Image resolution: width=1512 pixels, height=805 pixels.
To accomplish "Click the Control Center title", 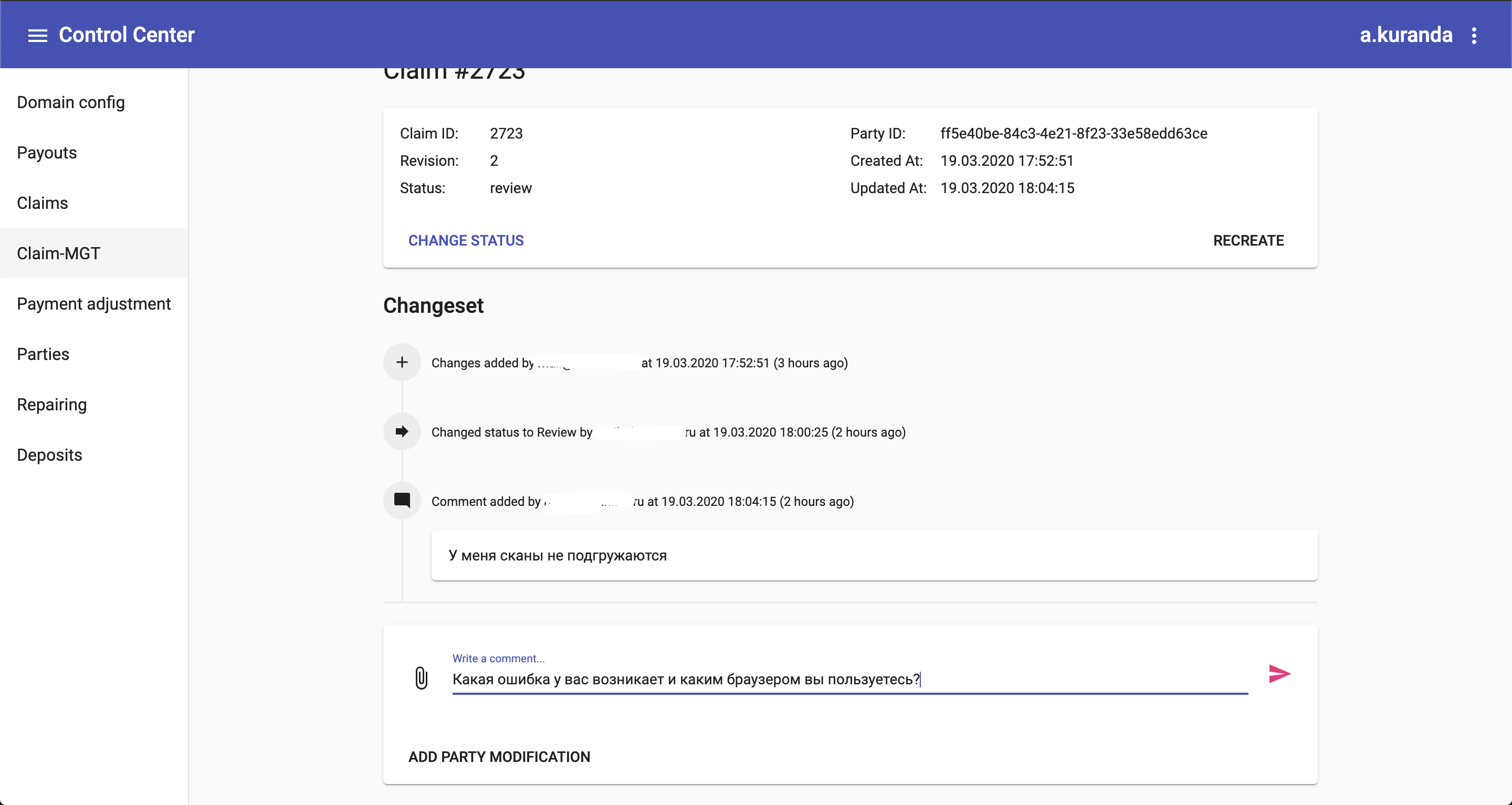I will point(127,35).
